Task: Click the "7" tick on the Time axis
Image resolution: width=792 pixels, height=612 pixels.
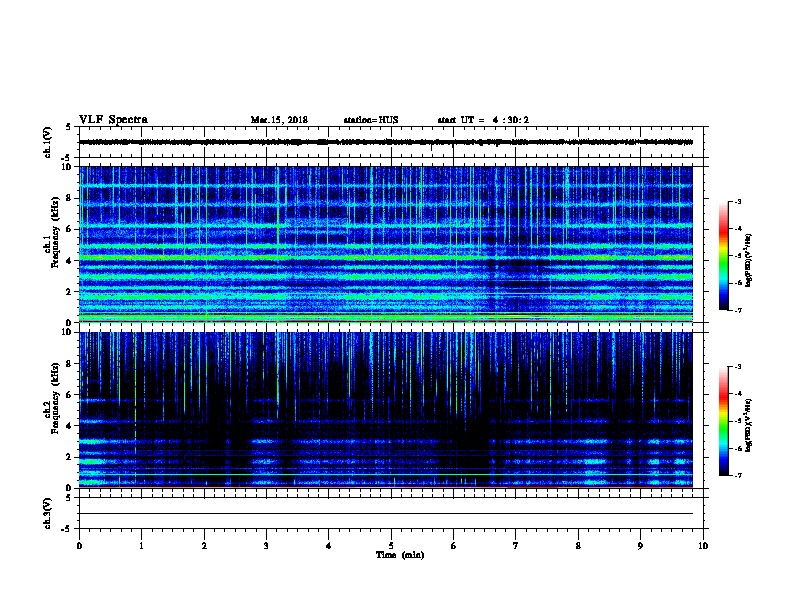Action: point(516,545)
